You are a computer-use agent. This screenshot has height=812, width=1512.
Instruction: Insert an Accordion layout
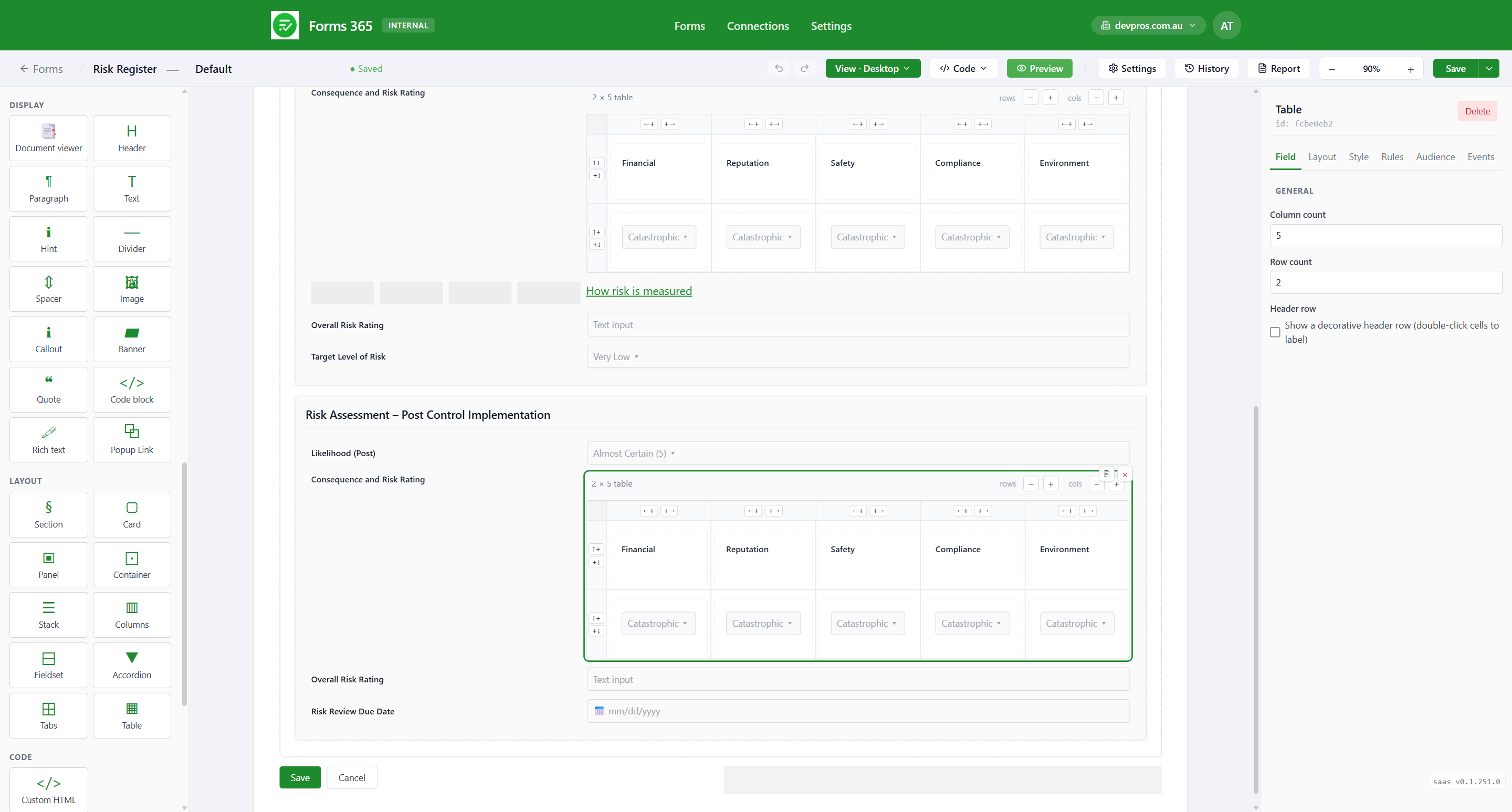(131, 666)
